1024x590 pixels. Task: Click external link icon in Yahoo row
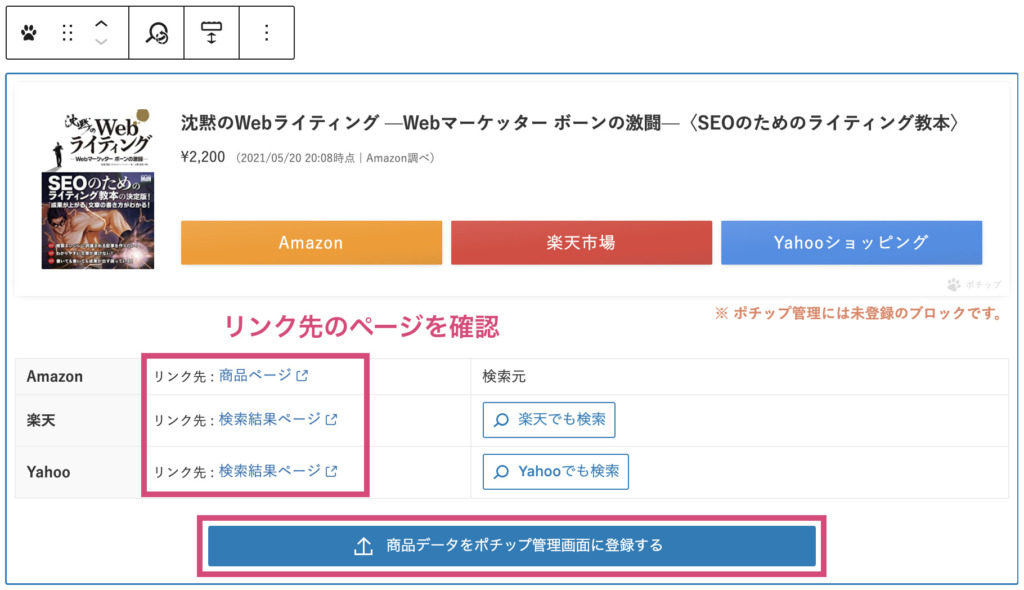(x=331, y=471)
